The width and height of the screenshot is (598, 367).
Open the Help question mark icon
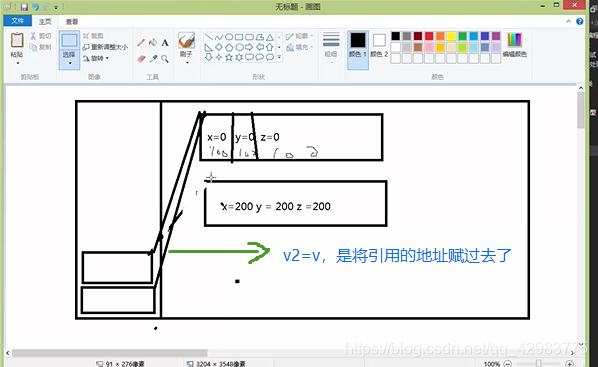[x=580, y=21]
